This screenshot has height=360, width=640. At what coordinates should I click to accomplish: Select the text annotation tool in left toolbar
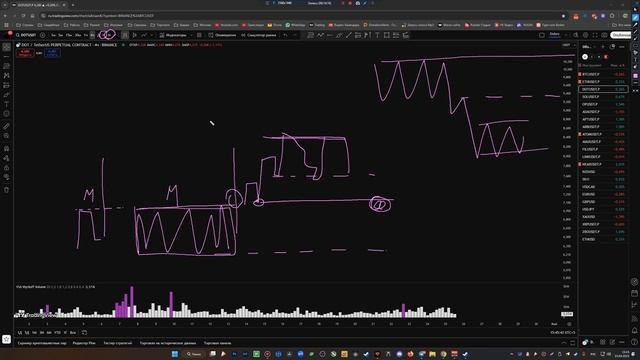7,104
